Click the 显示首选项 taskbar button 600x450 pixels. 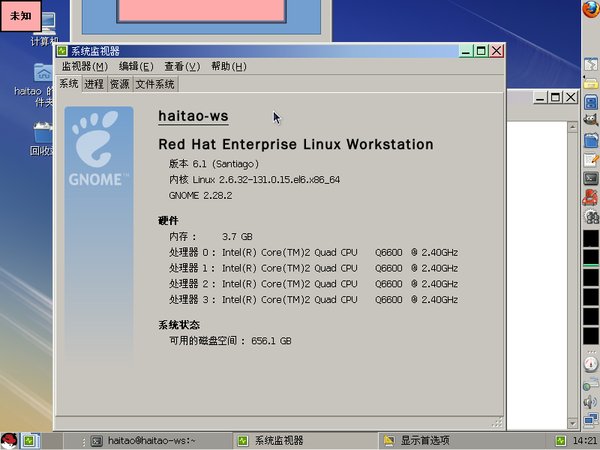(452, 441)
